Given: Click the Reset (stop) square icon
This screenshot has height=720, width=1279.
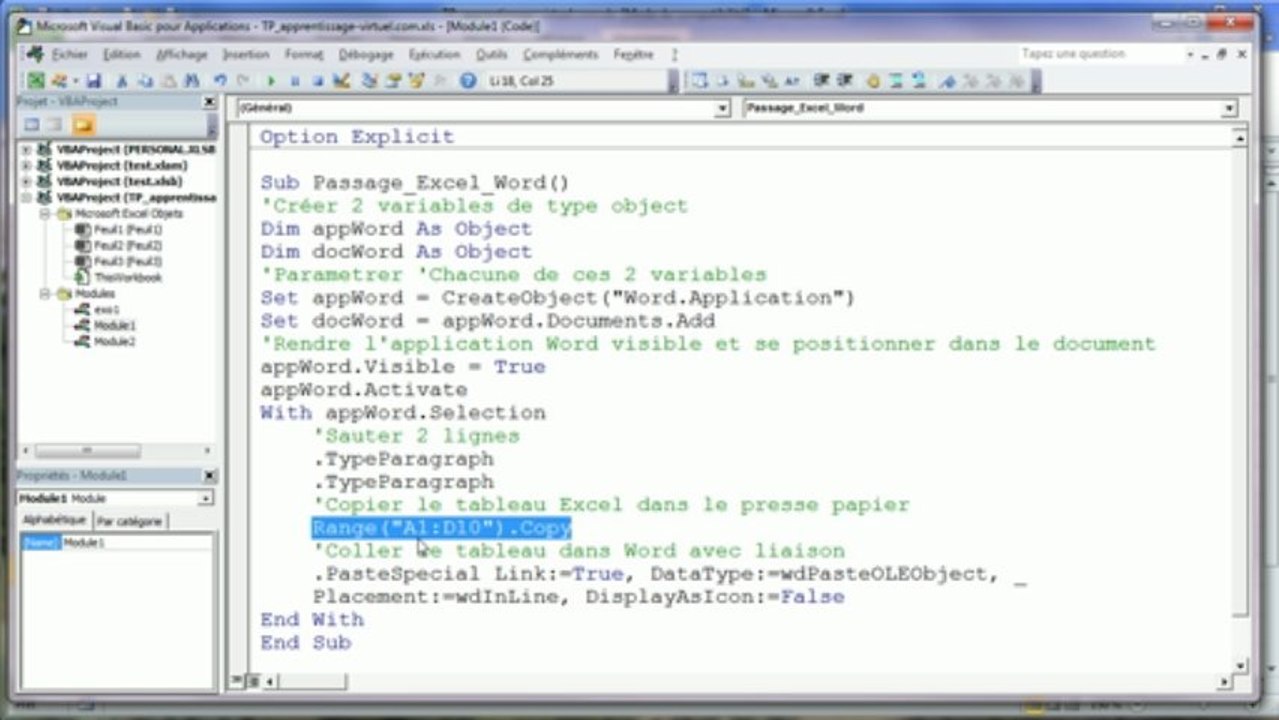Looking at the screenshot, I should (318, 81).
